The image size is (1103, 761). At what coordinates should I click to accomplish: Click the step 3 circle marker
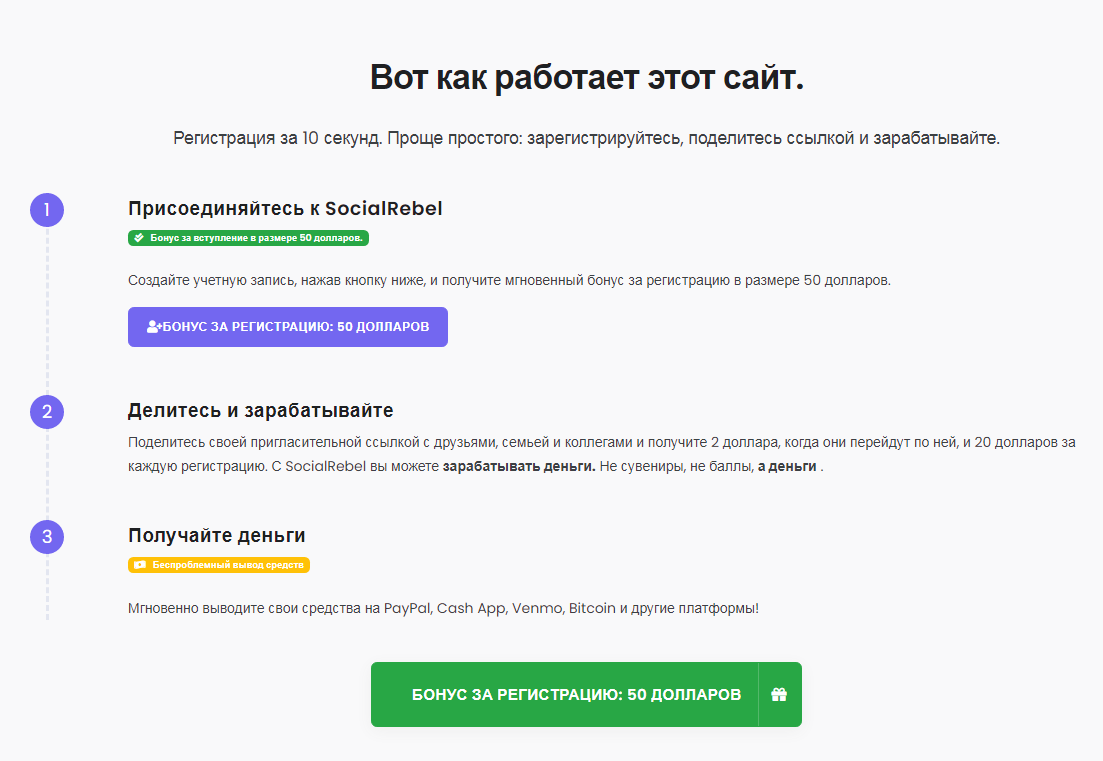pyautogui.click(x=47, y=537)
